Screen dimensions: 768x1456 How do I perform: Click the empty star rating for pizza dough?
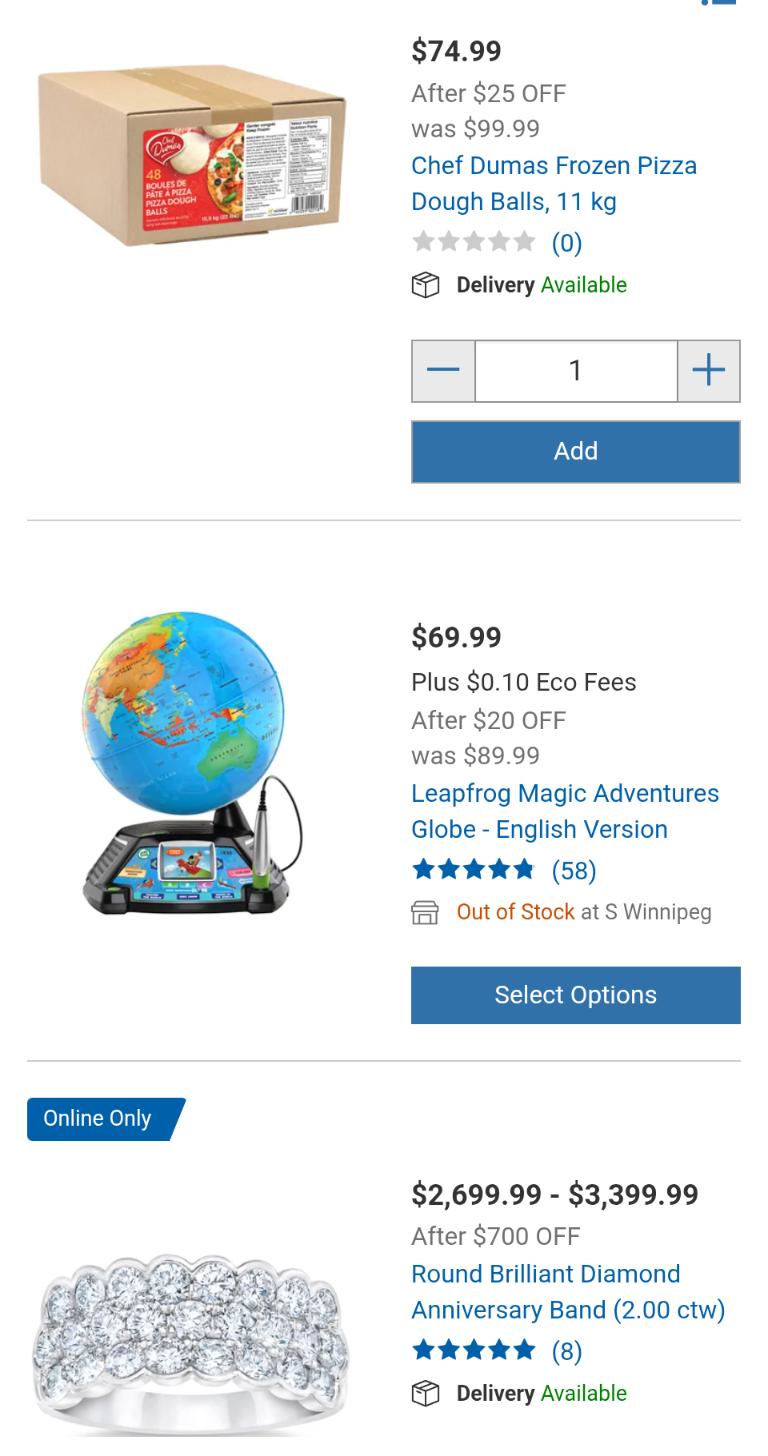click(474, 242)
